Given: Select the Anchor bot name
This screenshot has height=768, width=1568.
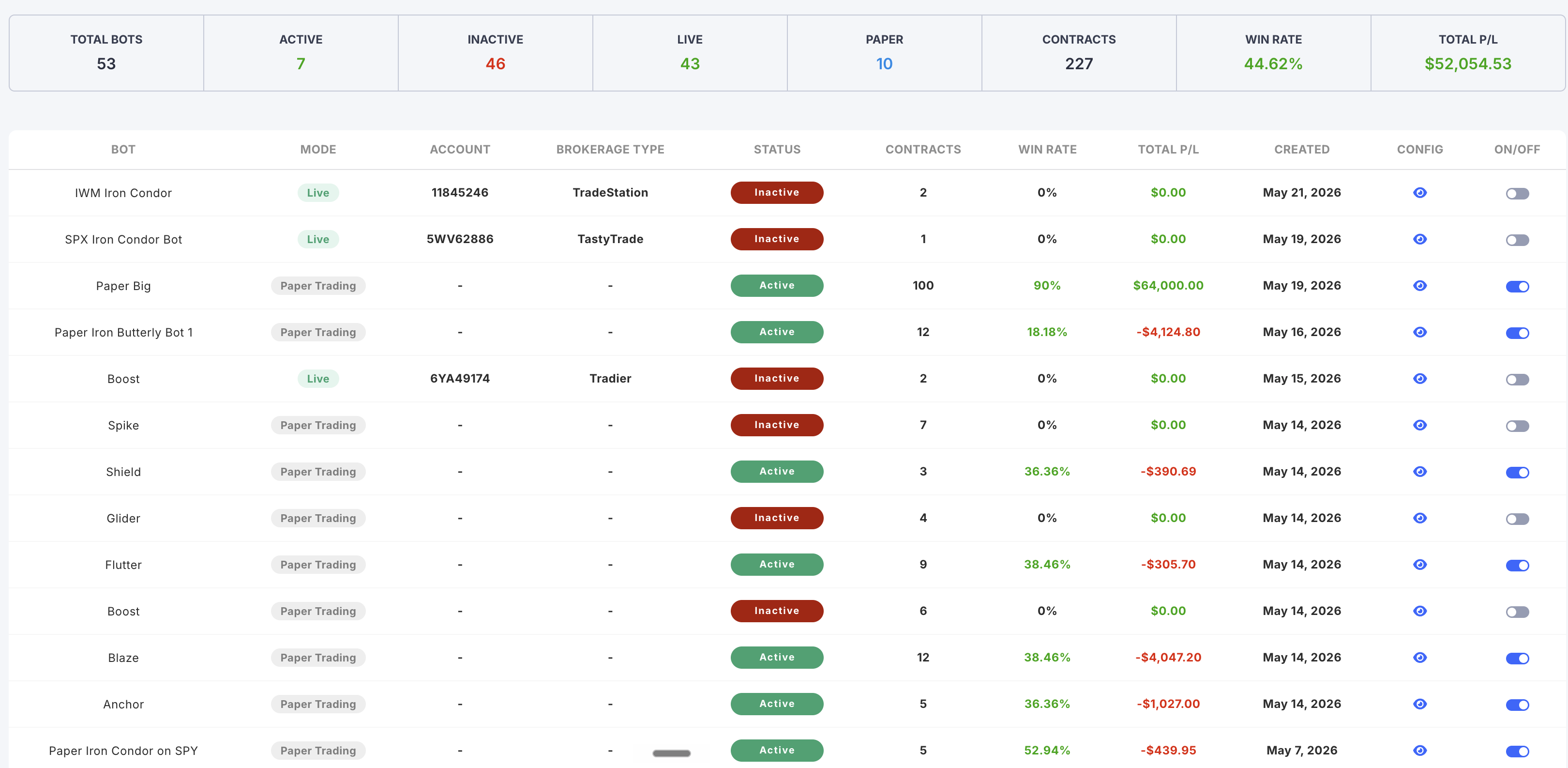Looking at the screenshot, I should pos(123,704).
